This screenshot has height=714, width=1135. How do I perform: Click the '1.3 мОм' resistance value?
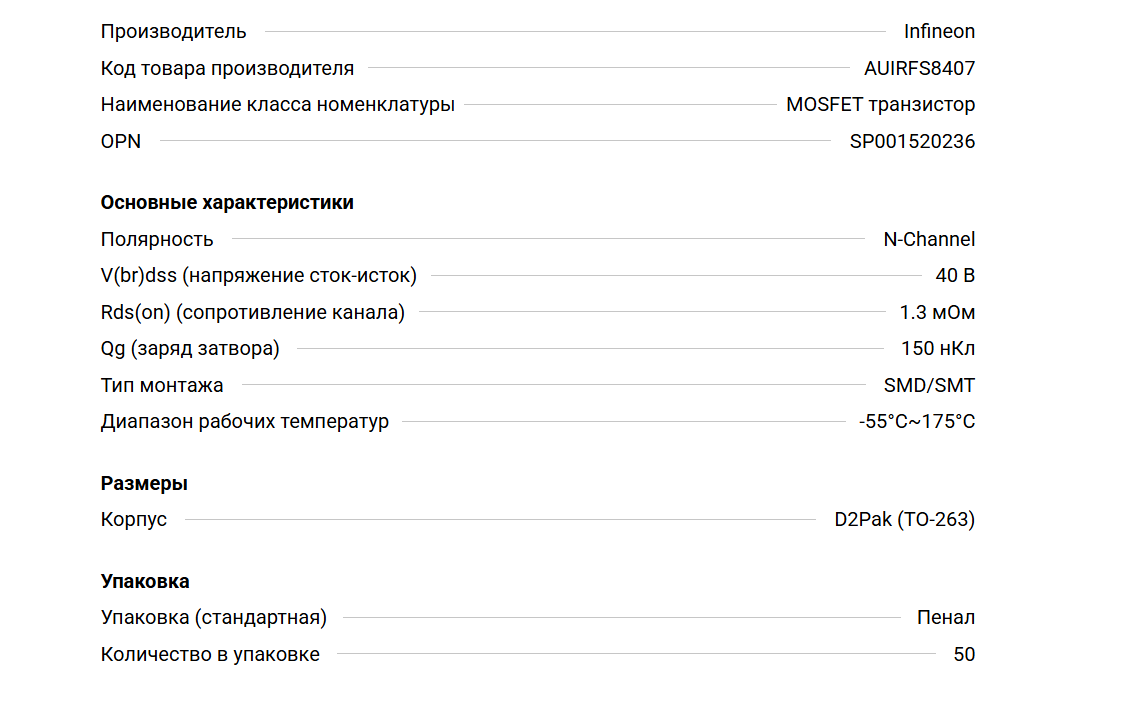[937, 313]
